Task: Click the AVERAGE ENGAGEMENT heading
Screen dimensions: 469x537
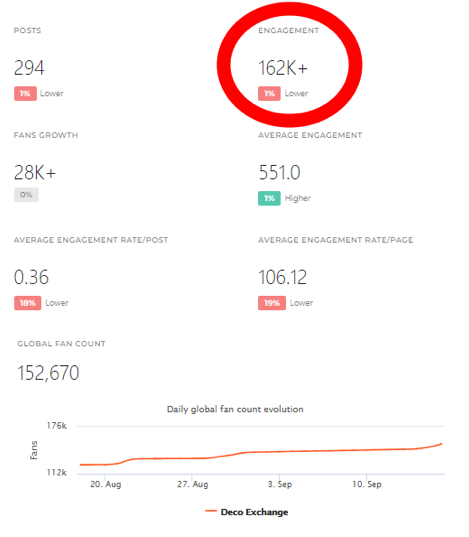Action: coord(310,135)
